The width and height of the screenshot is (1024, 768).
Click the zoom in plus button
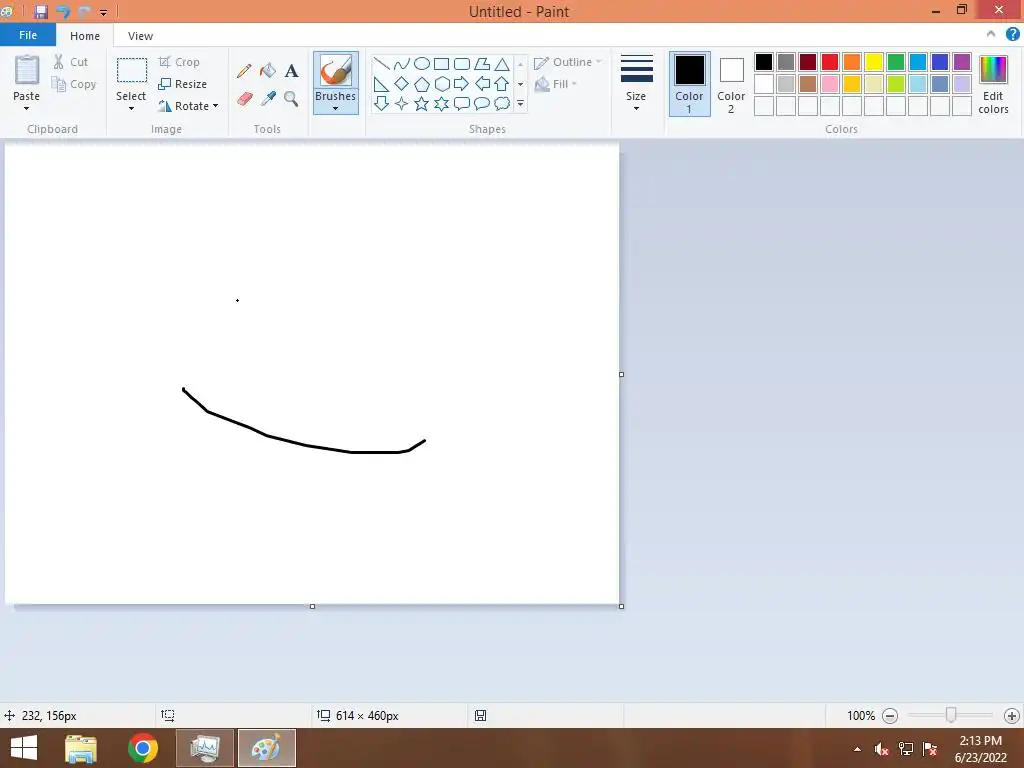coord(1012,716)
